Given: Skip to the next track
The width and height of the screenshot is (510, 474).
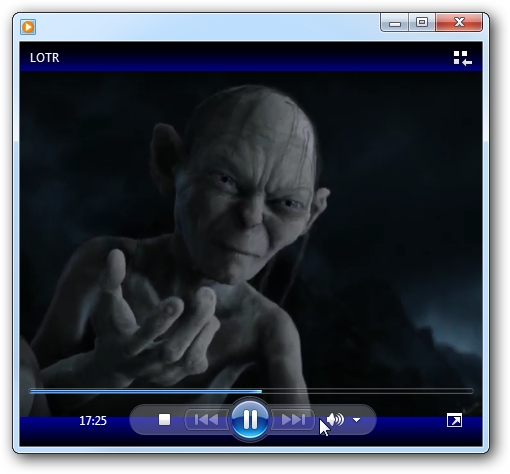Looking at the screenshot, I should (x=293, y=420).
